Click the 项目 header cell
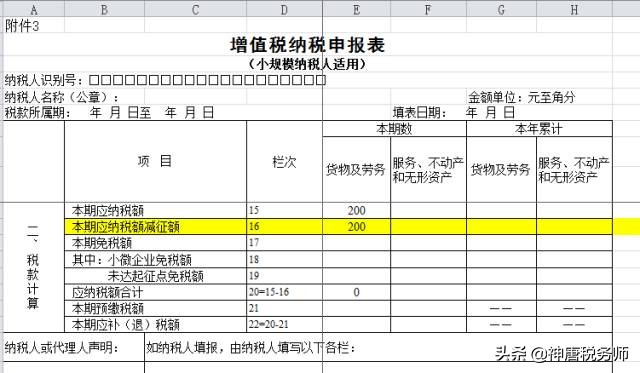Image resolution: width=640 pixels, height=373 pixels. [x=155, y=161]
